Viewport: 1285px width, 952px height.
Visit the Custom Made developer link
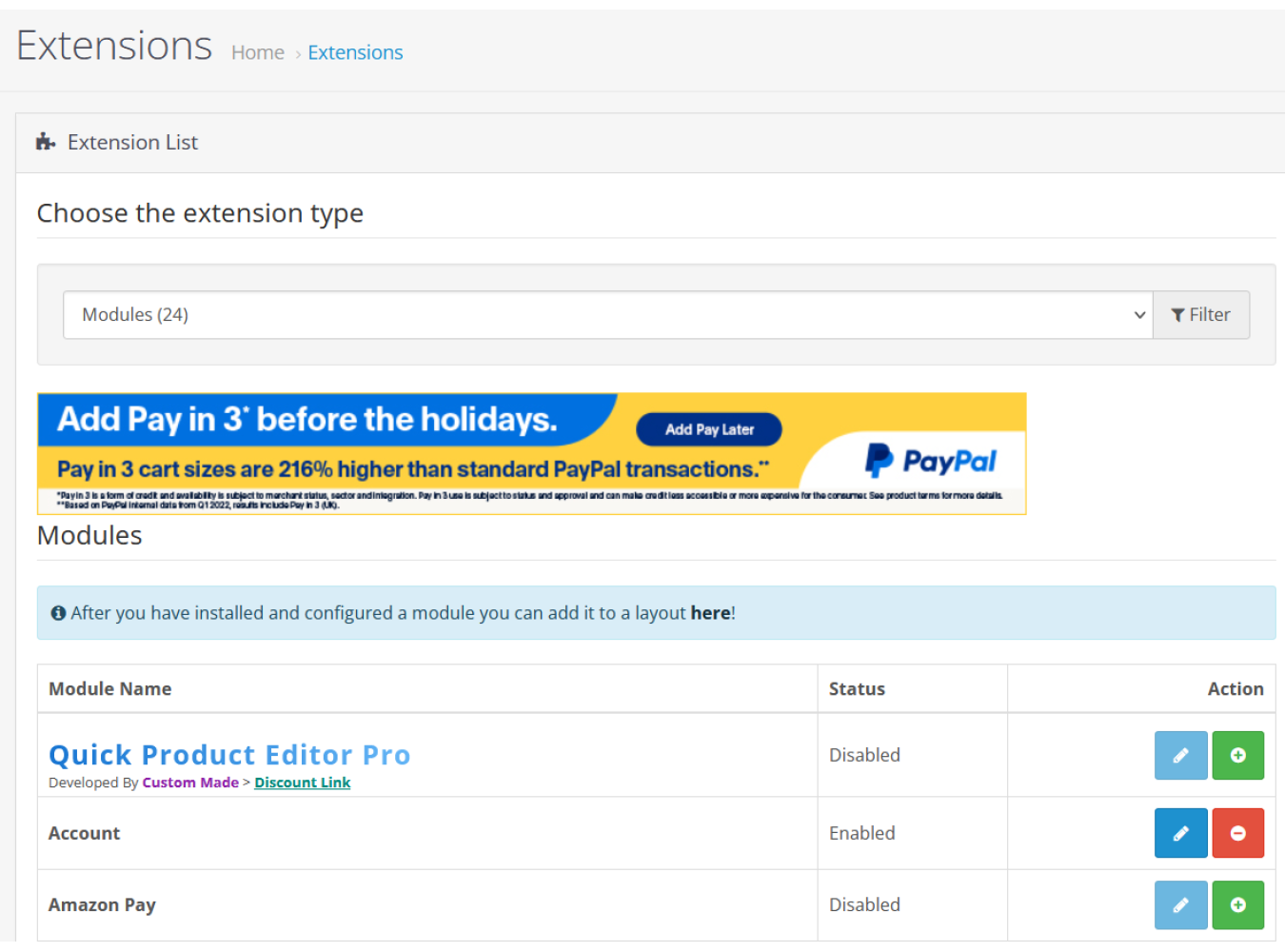pos(190,783)
